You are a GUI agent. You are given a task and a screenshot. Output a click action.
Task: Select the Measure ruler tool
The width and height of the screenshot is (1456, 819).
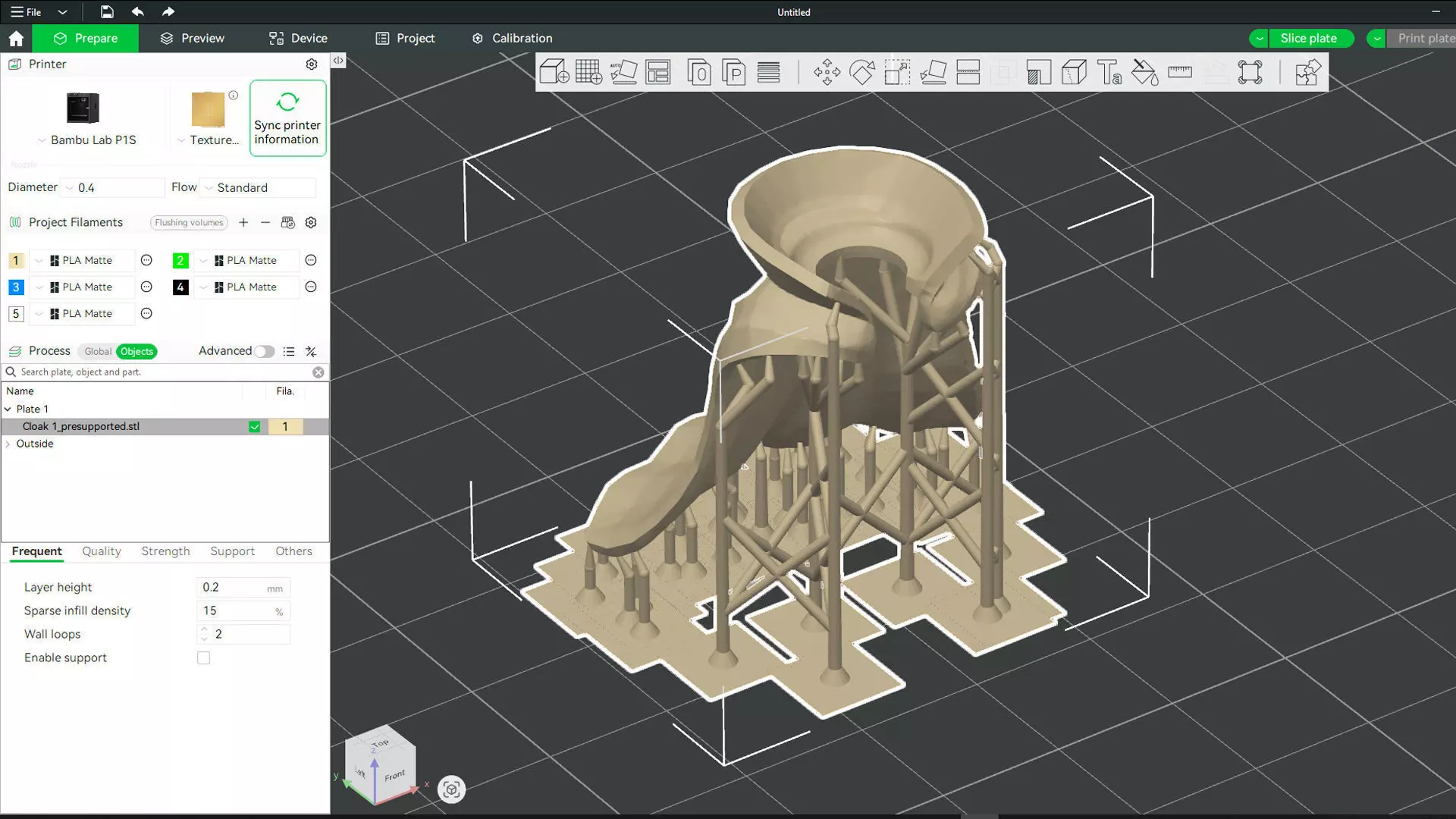(1180, 73)
